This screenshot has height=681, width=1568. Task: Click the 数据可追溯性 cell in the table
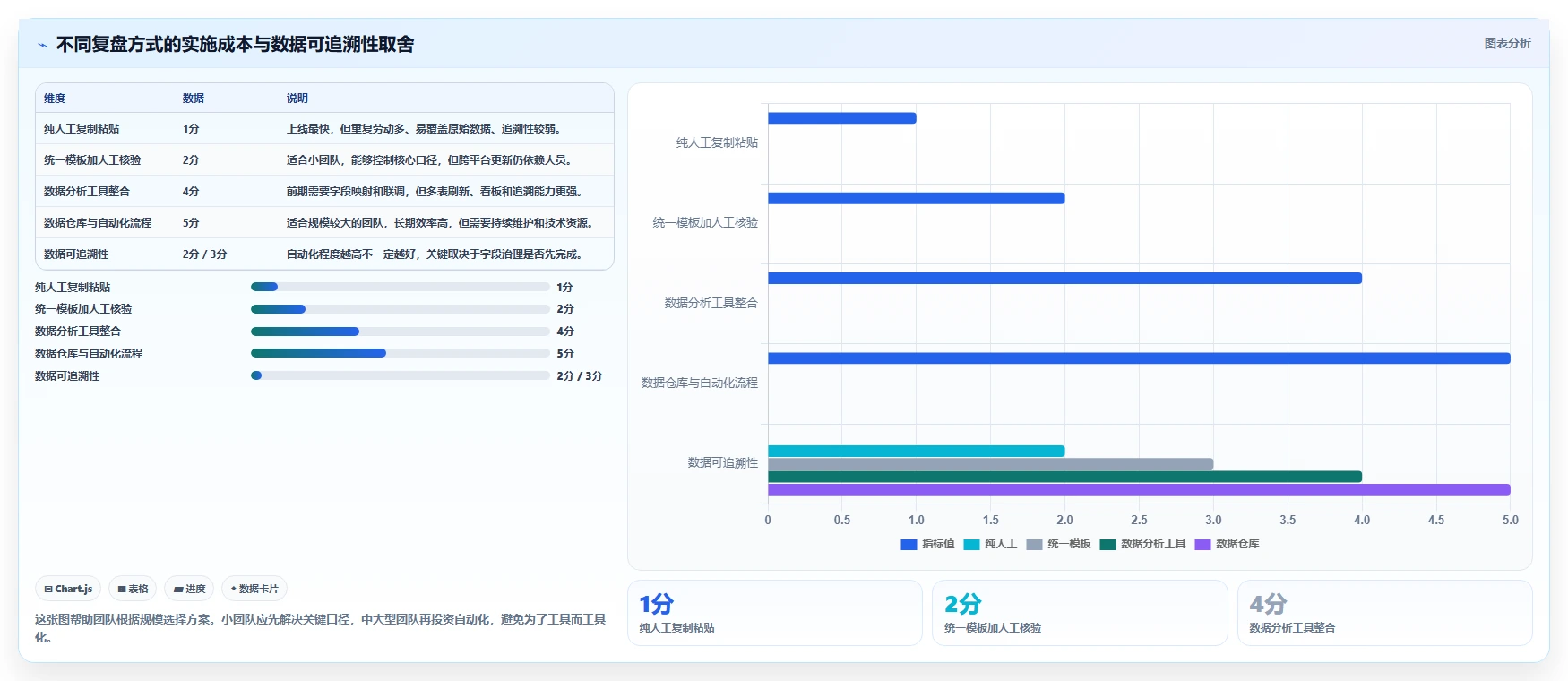tap(76, 254)
